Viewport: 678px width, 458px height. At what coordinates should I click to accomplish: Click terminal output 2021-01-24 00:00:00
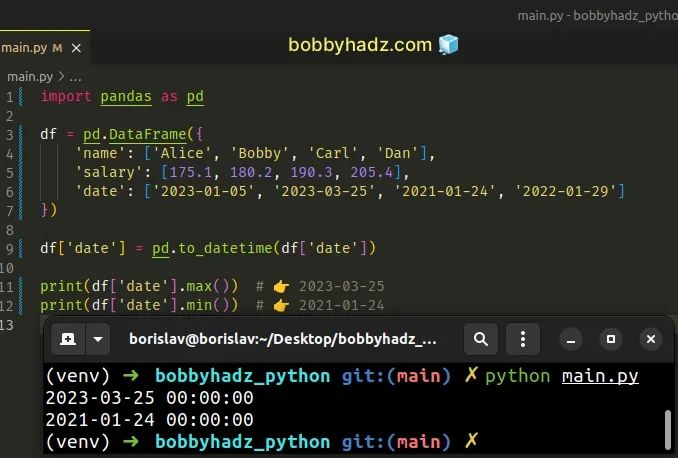[149, 420]
